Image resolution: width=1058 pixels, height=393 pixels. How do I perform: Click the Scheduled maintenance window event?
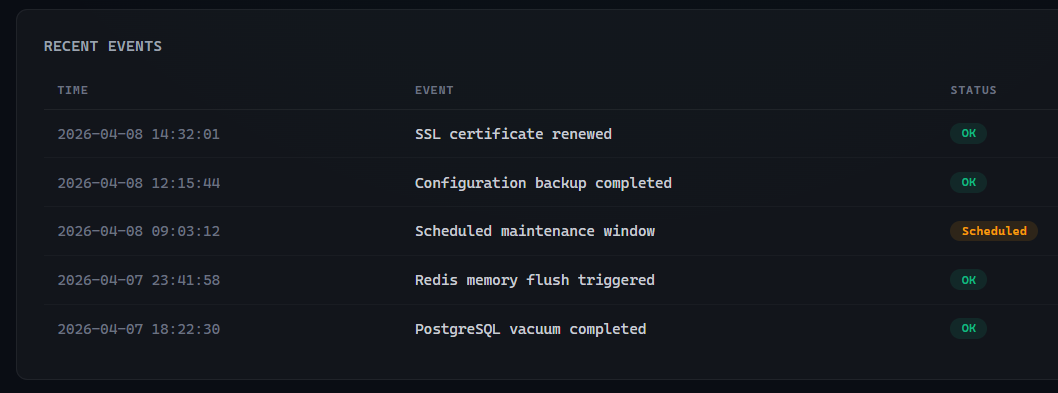(534, 232)
